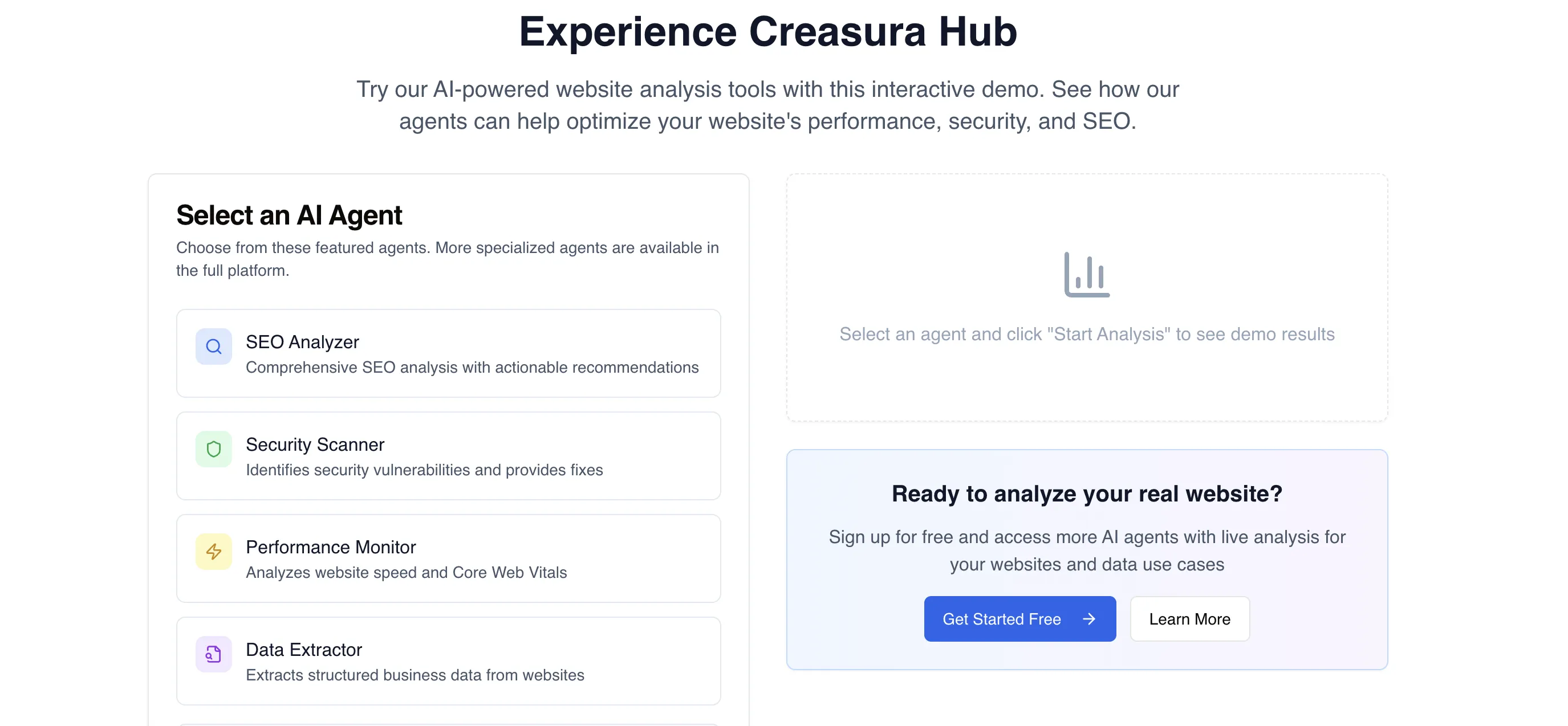Click the Get Started Free button

tap(1019, 619)
